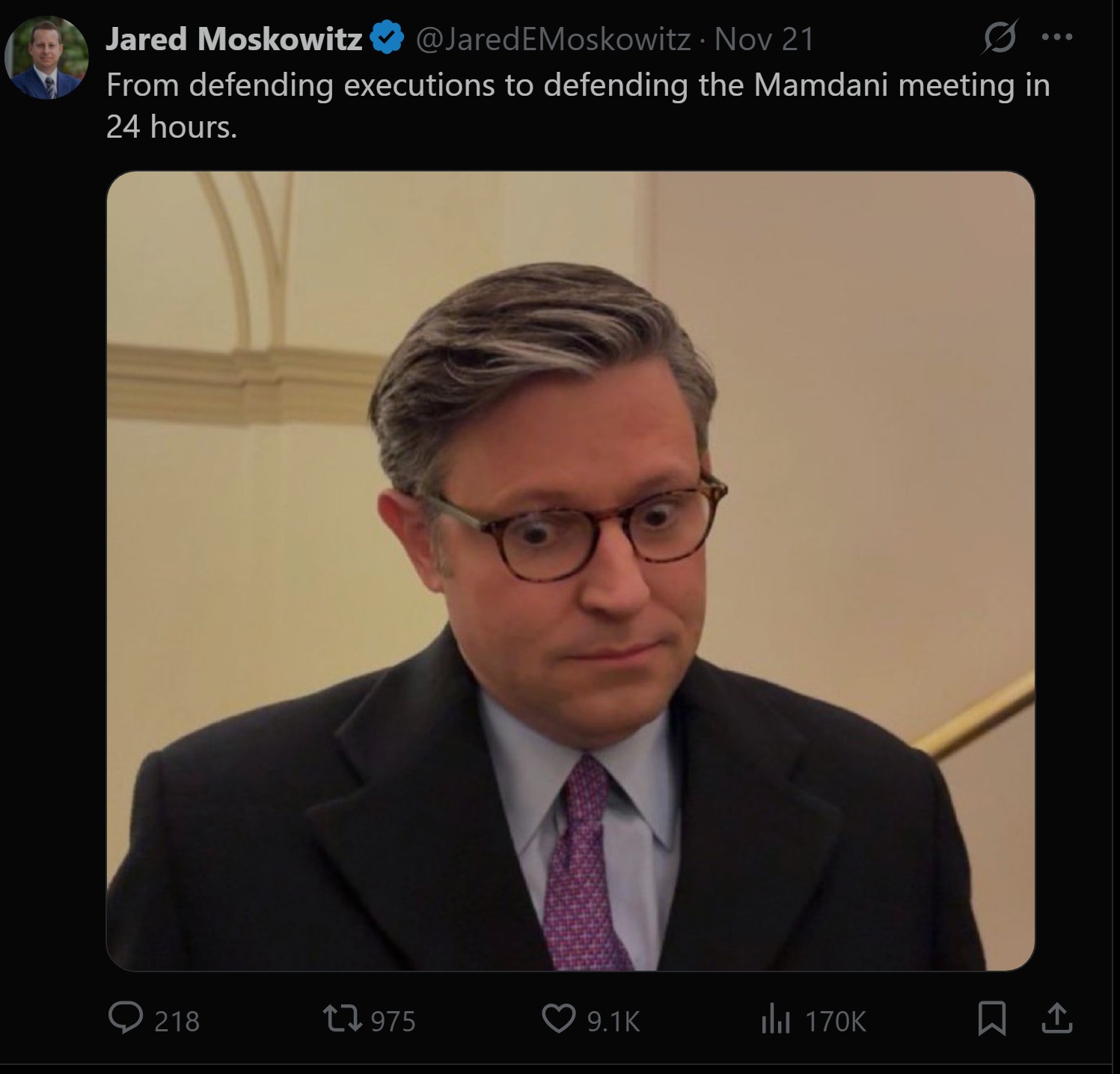Expand the attached photo of man in glasses
The height and width of the screenshot is (1074, 1120).
(x=570, y=570)
